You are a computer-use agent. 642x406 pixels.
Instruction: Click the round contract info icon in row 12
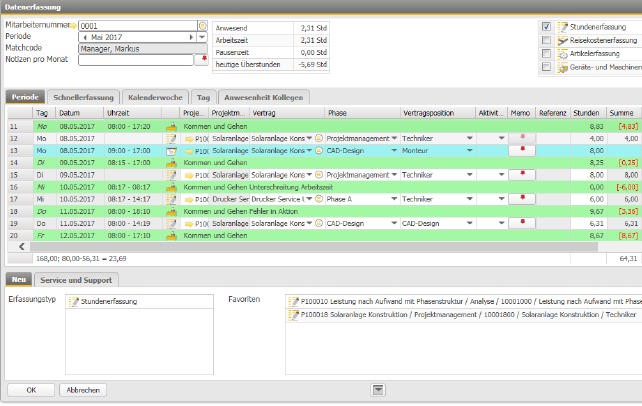[319, 139]
